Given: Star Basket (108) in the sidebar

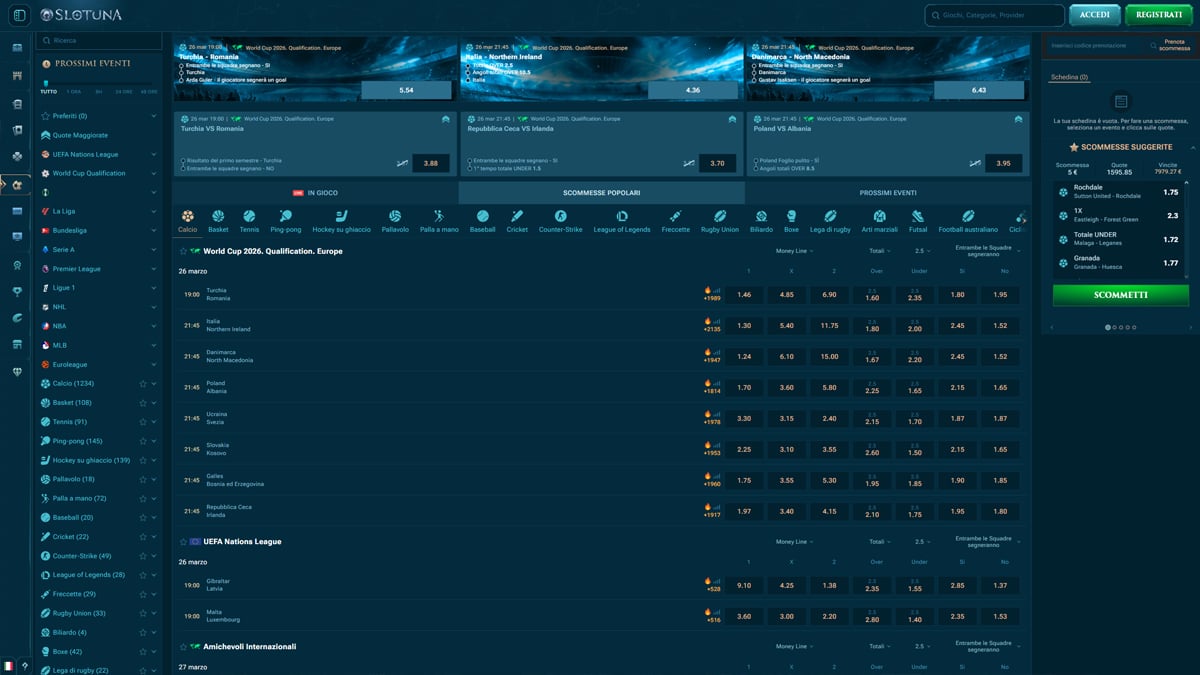Looking at the screenshot, I should coord(143,403).
